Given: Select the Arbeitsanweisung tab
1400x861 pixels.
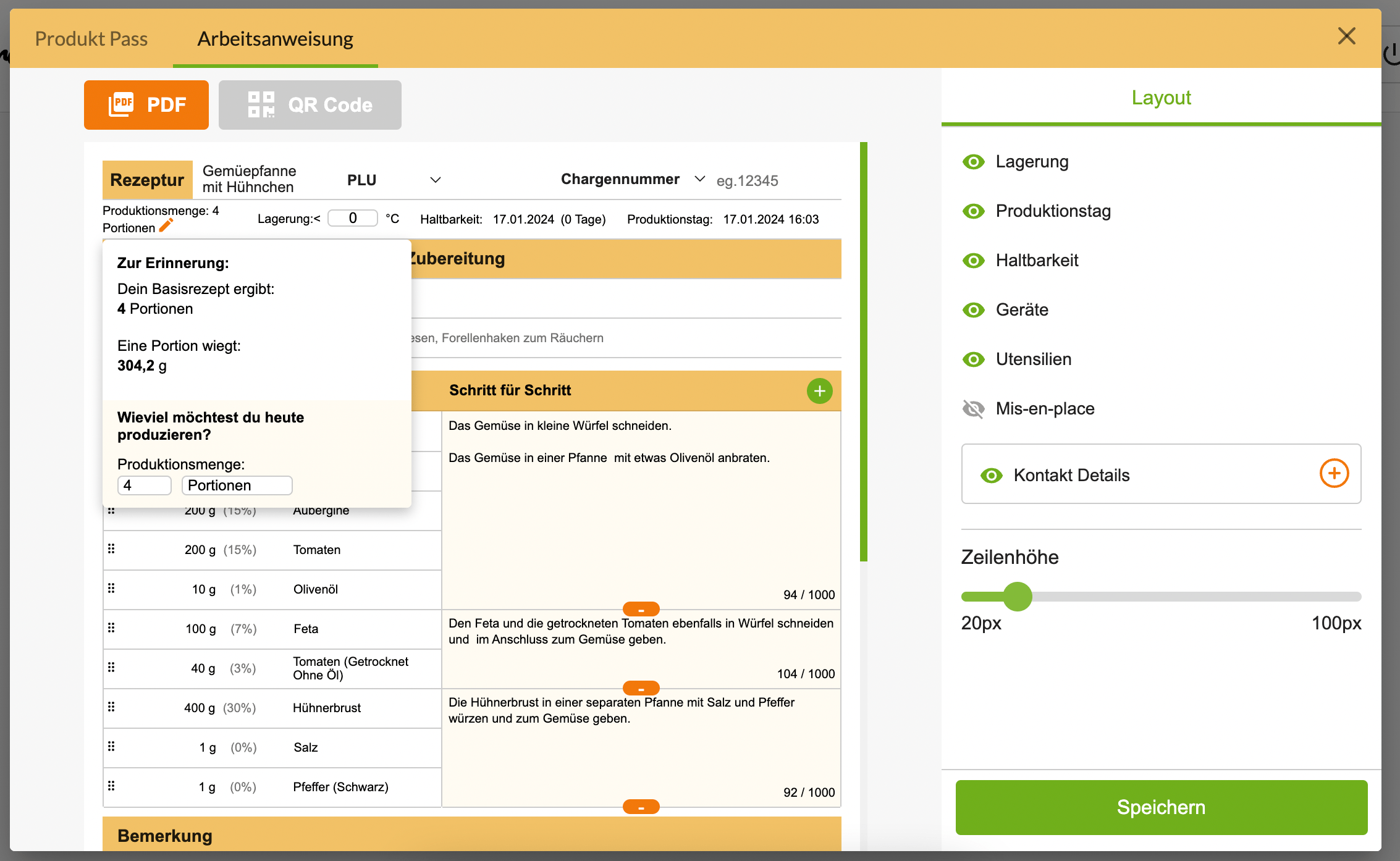Looking at the screenshot, I should (x=276, y=39).
